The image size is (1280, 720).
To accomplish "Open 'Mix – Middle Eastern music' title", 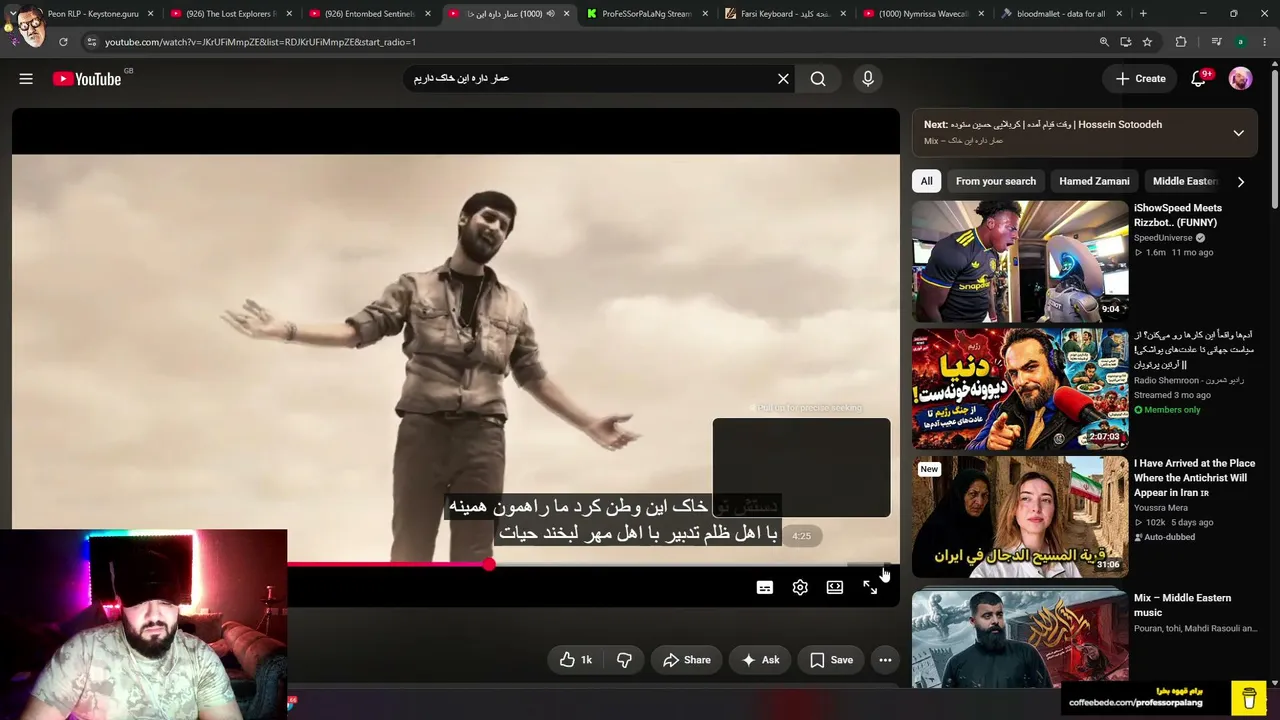I will pos(1182,605).
